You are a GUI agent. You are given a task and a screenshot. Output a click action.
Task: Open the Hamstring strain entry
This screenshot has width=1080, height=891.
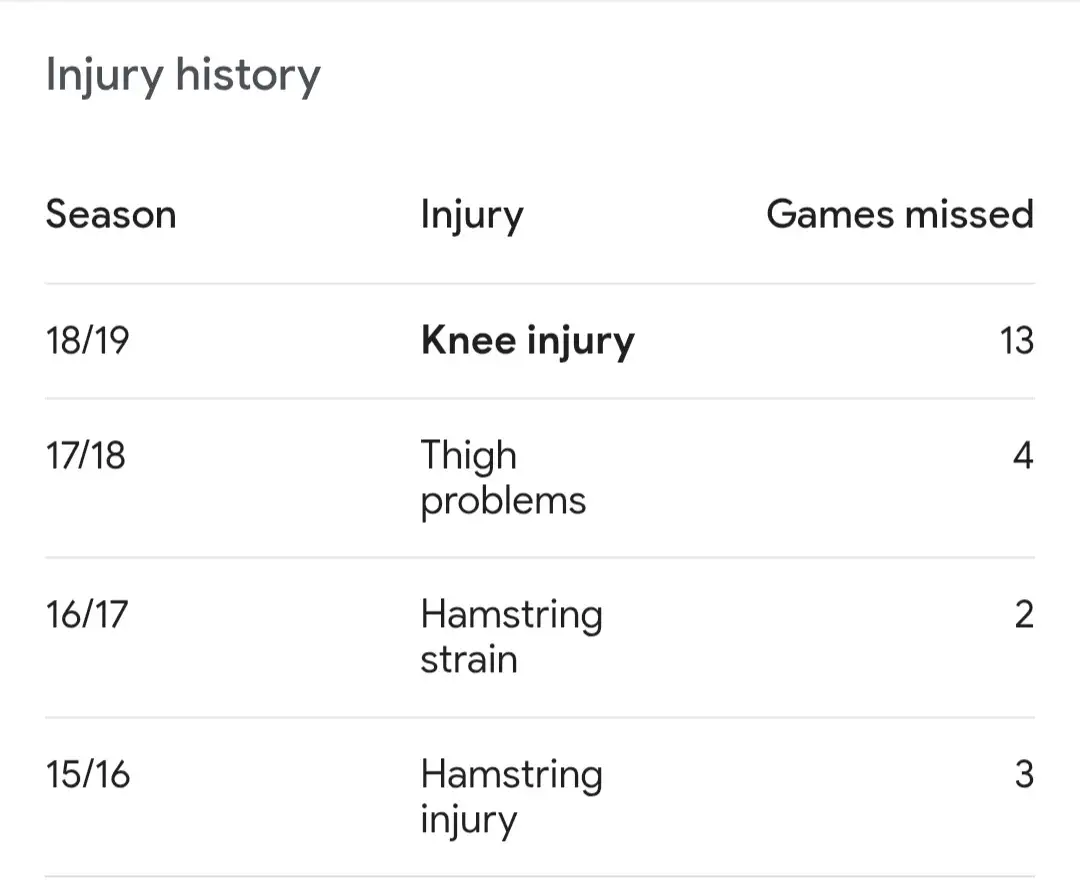(511, 636)
